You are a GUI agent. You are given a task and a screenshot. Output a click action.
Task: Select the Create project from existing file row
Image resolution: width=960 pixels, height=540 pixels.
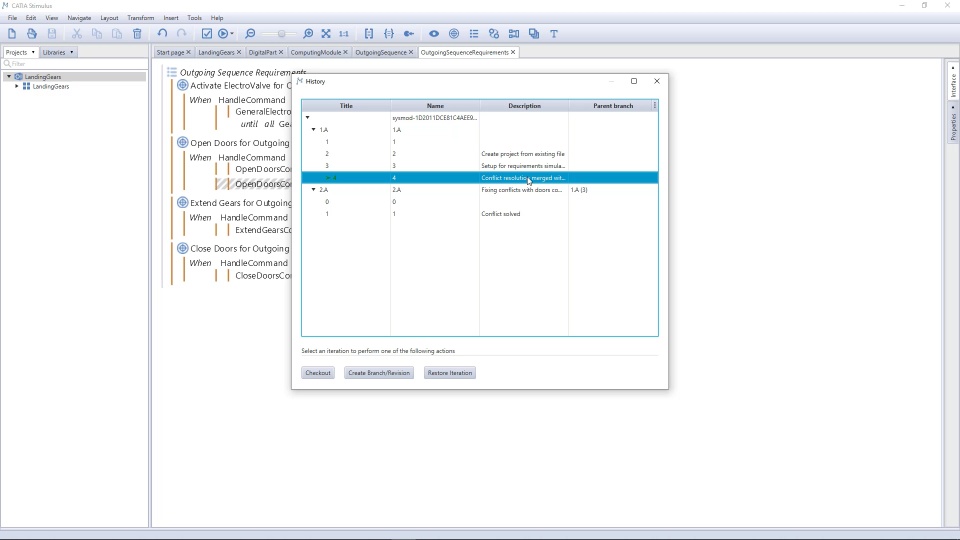click(479, 154)
